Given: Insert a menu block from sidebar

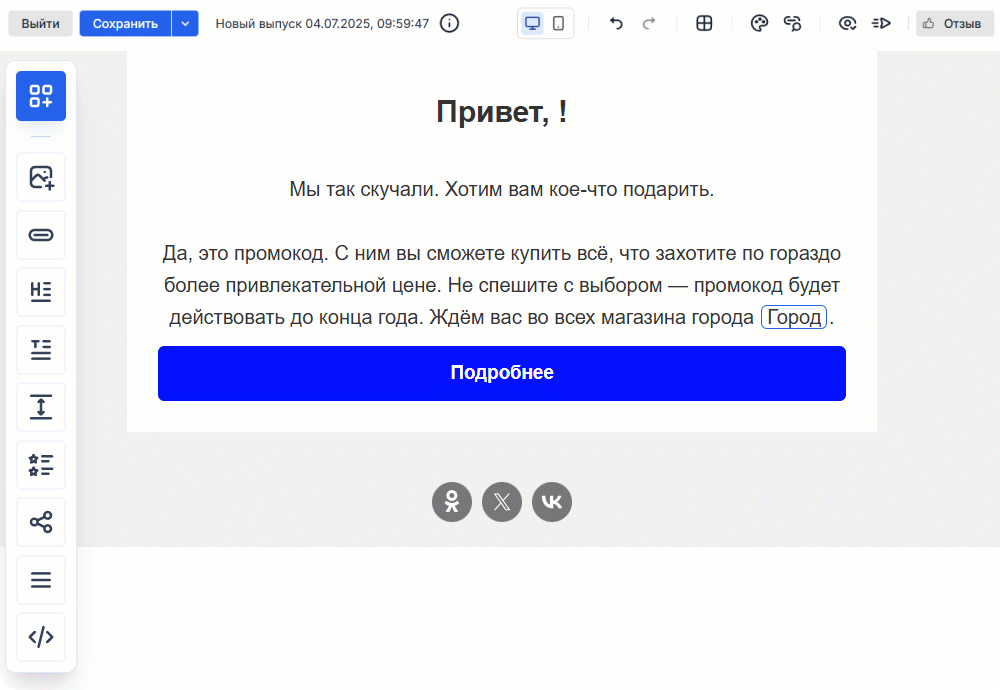Looking at the screenshot, I should (x=41, y=580).
